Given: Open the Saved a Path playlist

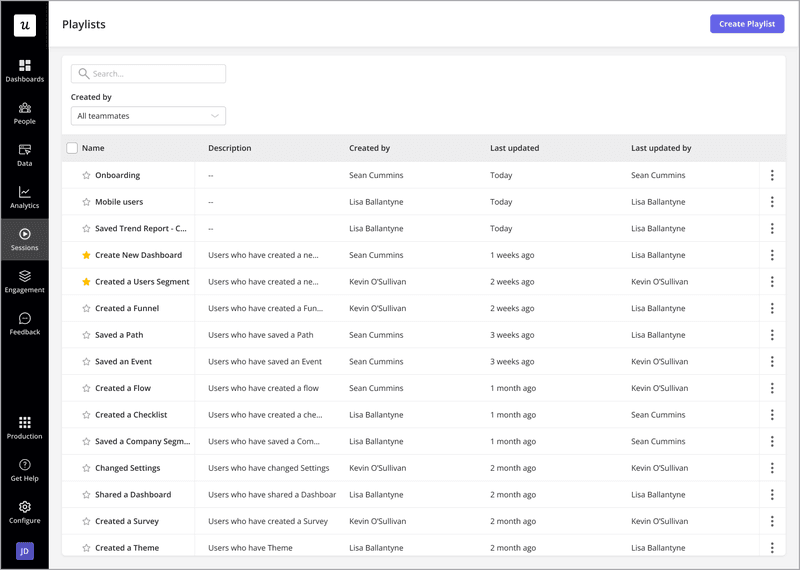Looking at the screenshot, I should point(119,335).
